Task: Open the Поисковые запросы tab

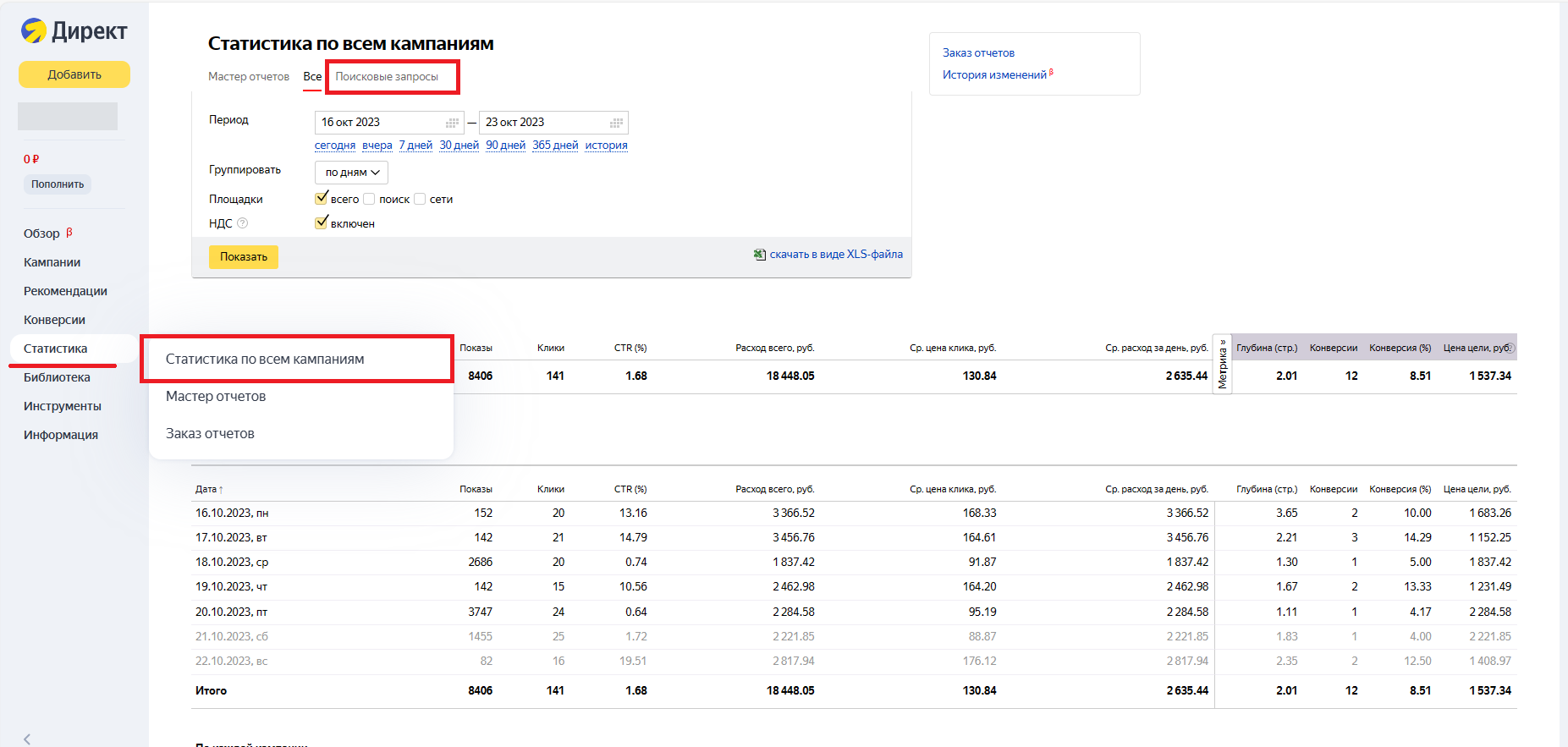Action: pyautogui.click(x=387, y=76)
